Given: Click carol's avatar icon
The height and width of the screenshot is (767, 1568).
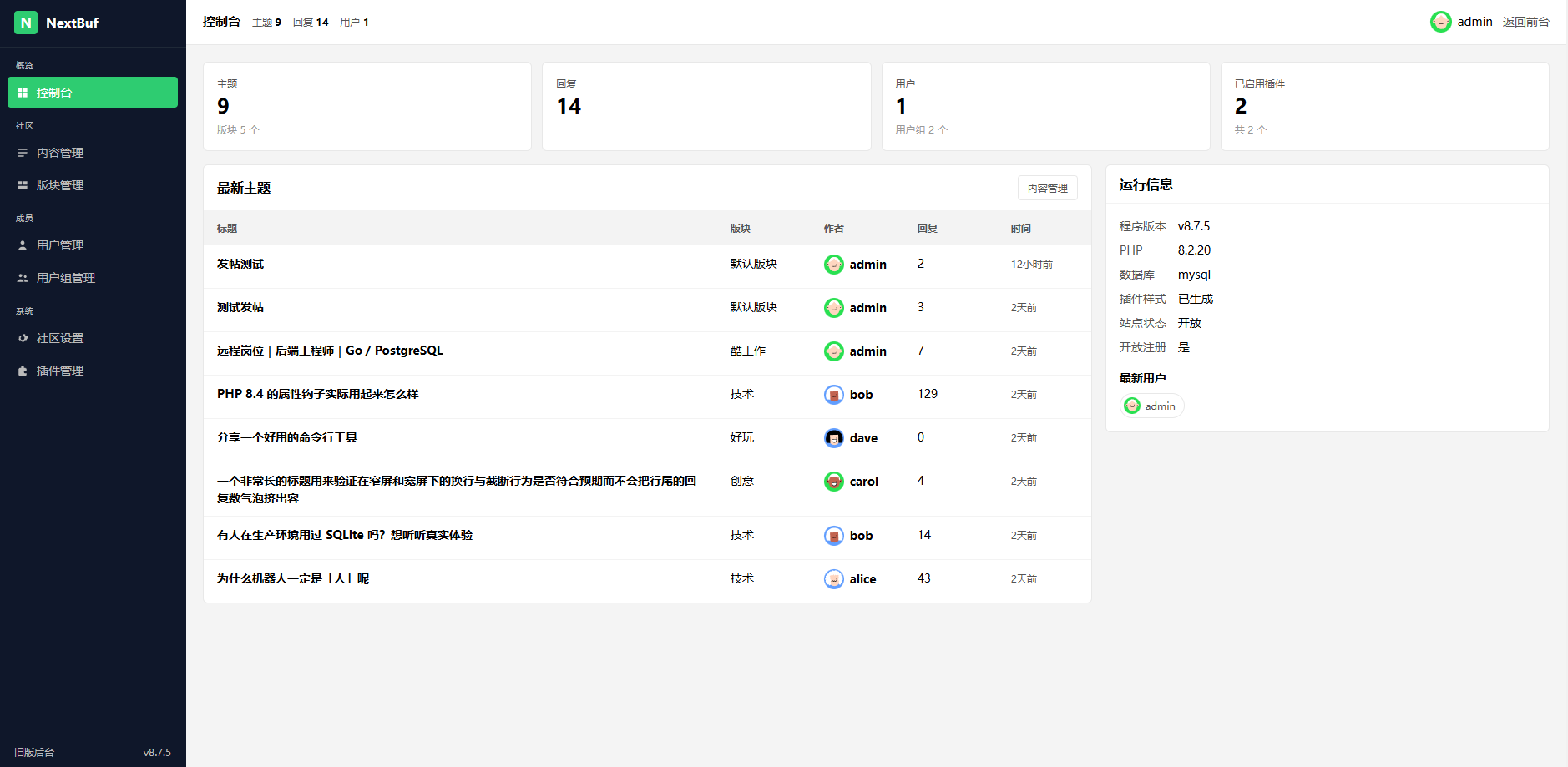Looking at the screenshot, I should [x=833, y=482].
